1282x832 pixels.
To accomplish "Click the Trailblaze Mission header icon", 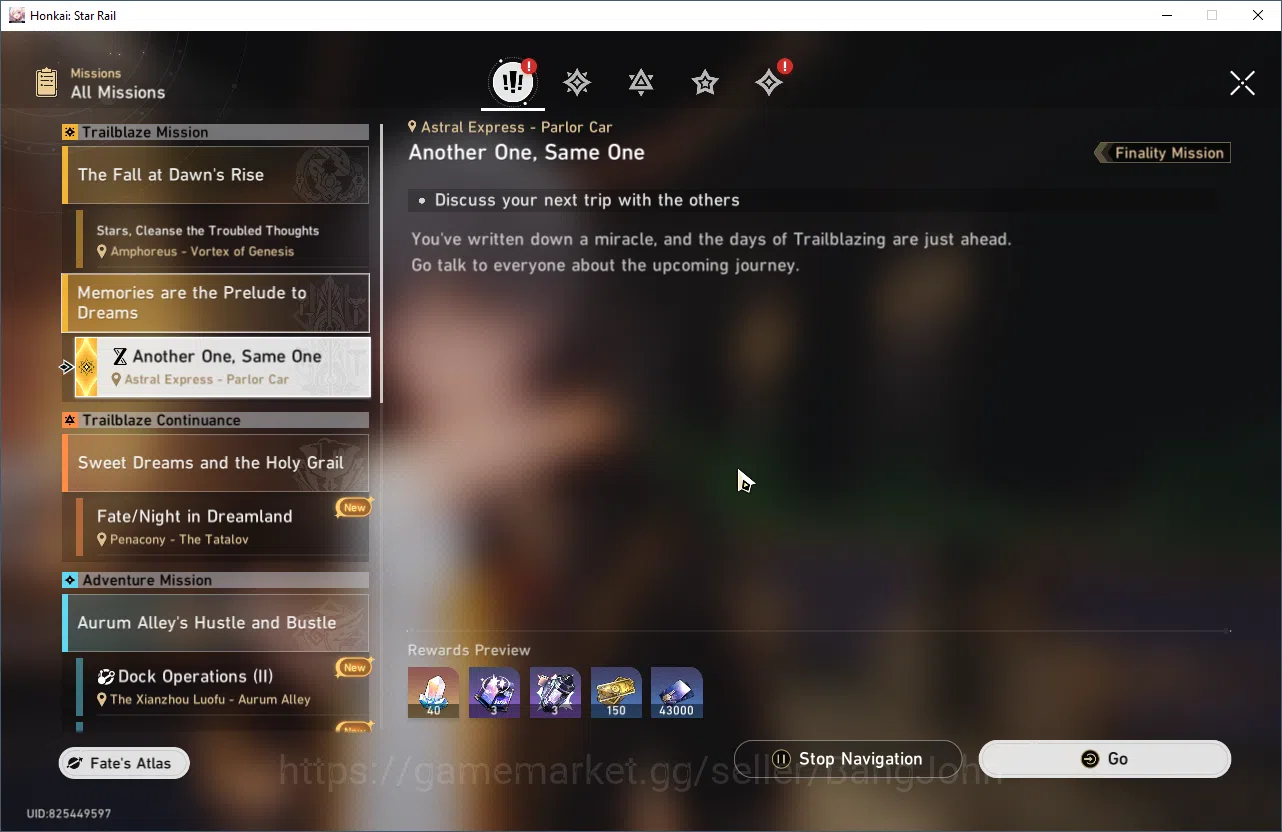I will tap(70, 132).
